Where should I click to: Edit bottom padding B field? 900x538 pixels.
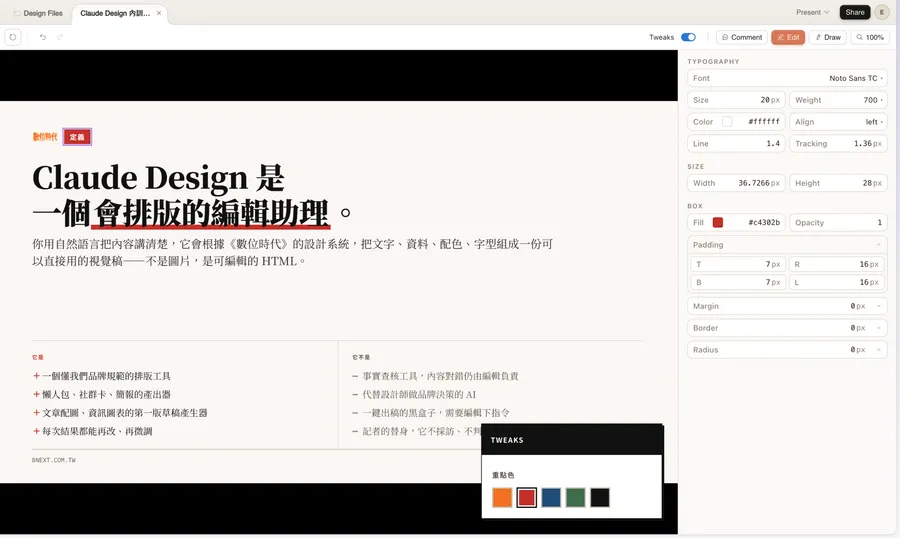tap(738, 282)
